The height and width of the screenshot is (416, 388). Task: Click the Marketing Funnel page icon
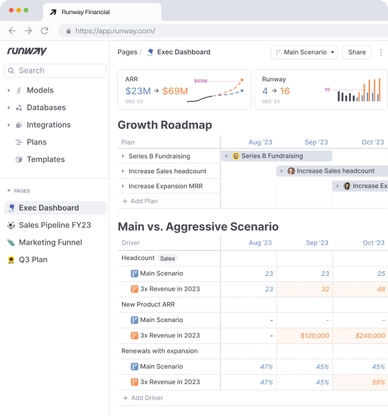tap(11, 243)
